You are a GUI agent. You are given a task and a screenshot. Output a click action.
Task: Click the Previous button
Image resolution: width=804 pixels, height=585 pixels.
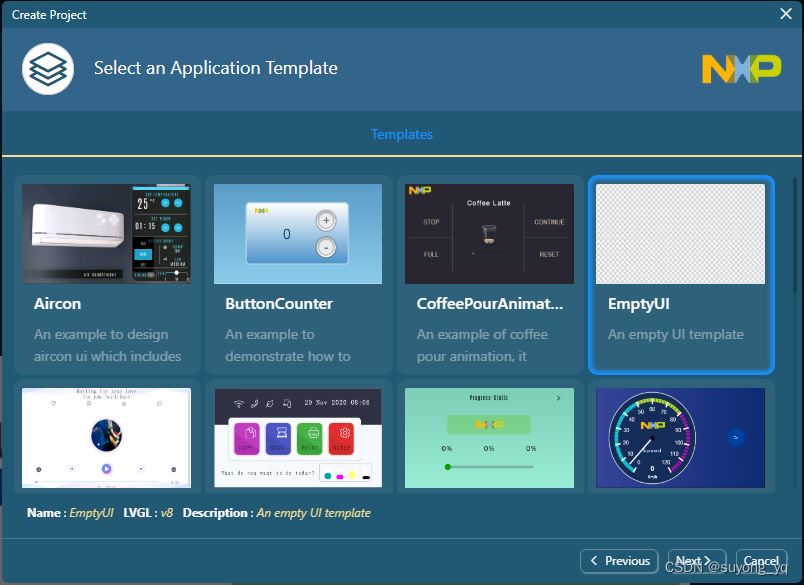pos(619,561)
